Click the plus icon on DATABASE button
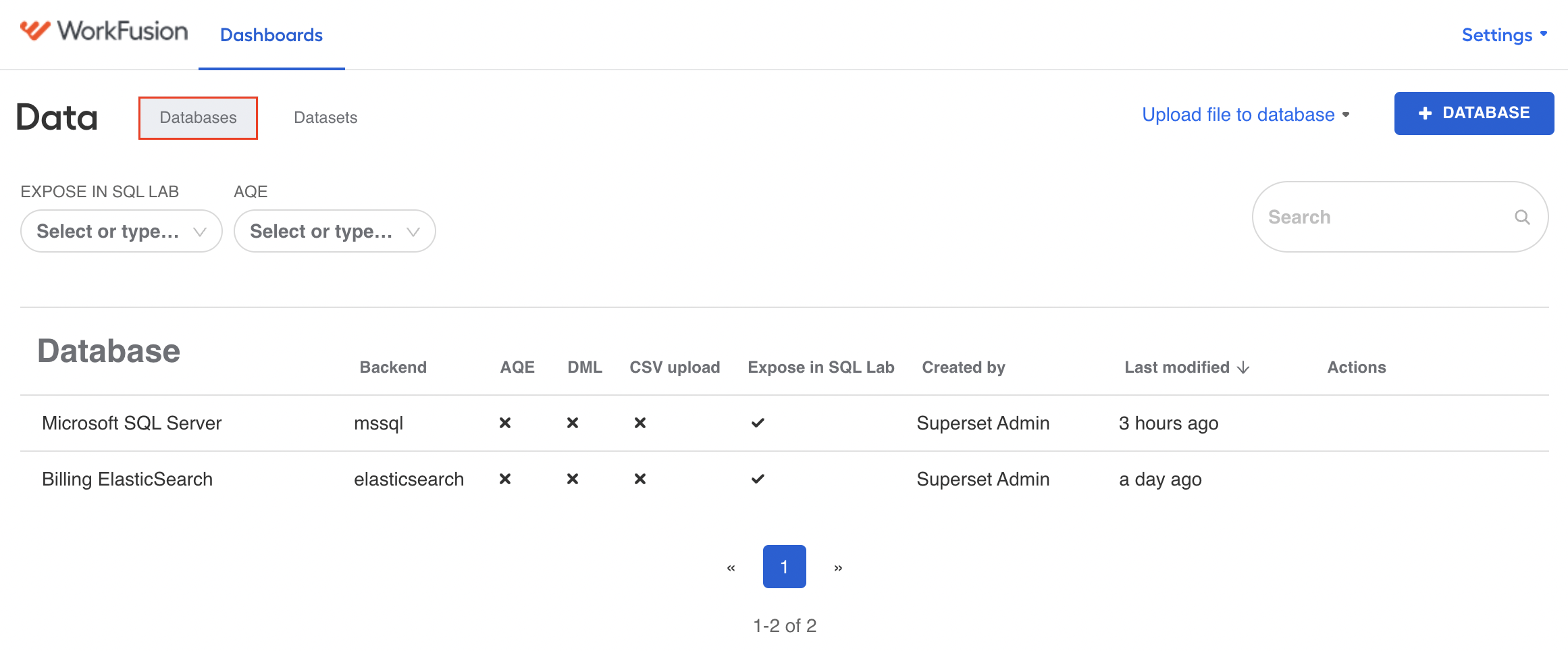1568x651 pixels. 1425,113
